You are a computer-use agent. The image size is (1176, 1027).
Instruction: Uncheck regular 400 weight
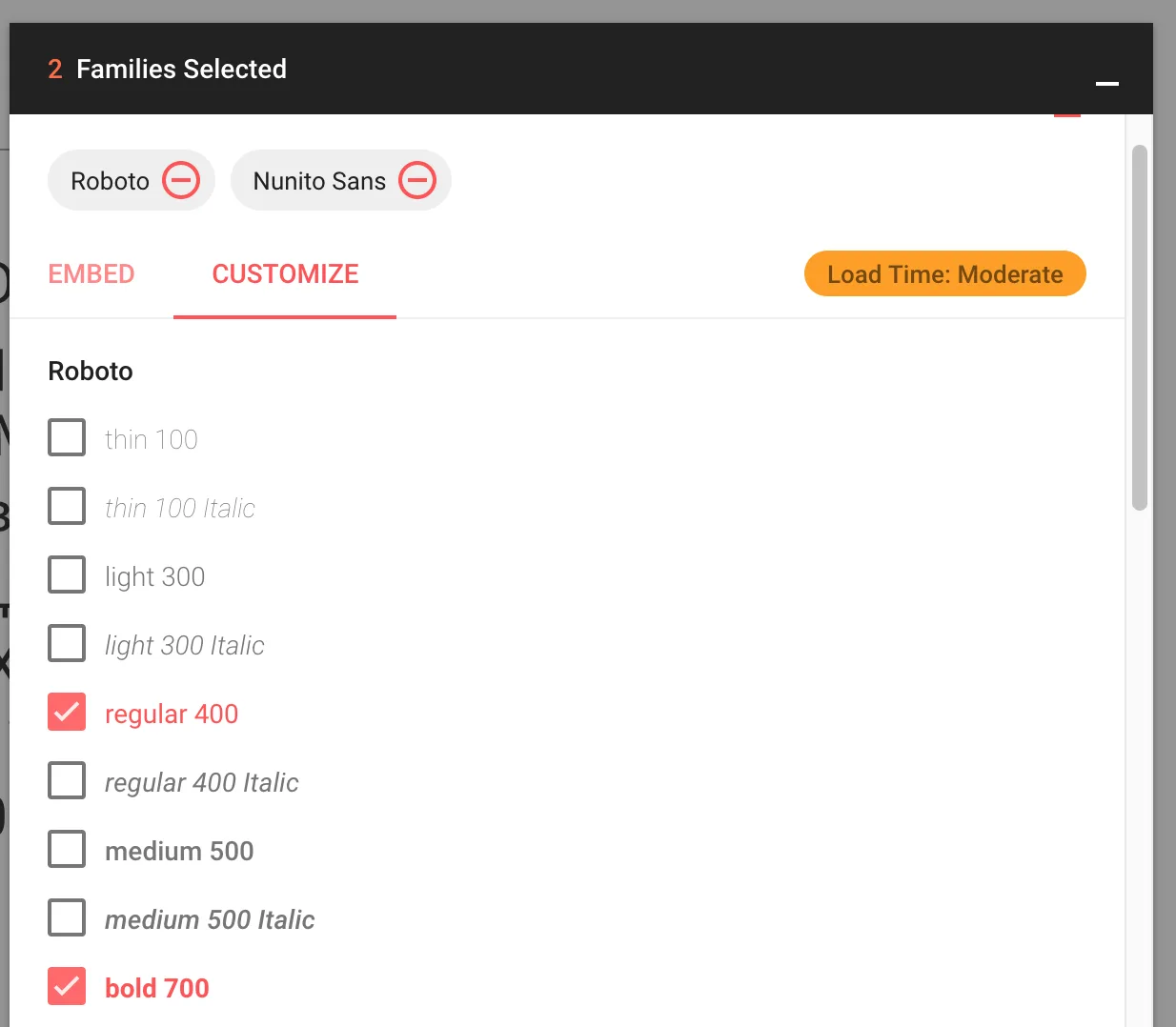pyautogui.click(x=67, y=712)
